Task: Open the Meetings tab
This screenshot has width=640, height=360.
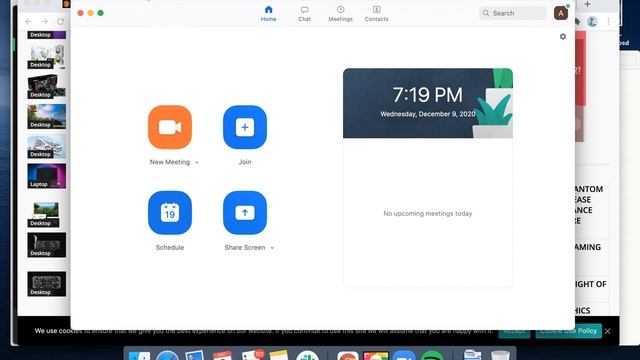Action: pos(340,13)
